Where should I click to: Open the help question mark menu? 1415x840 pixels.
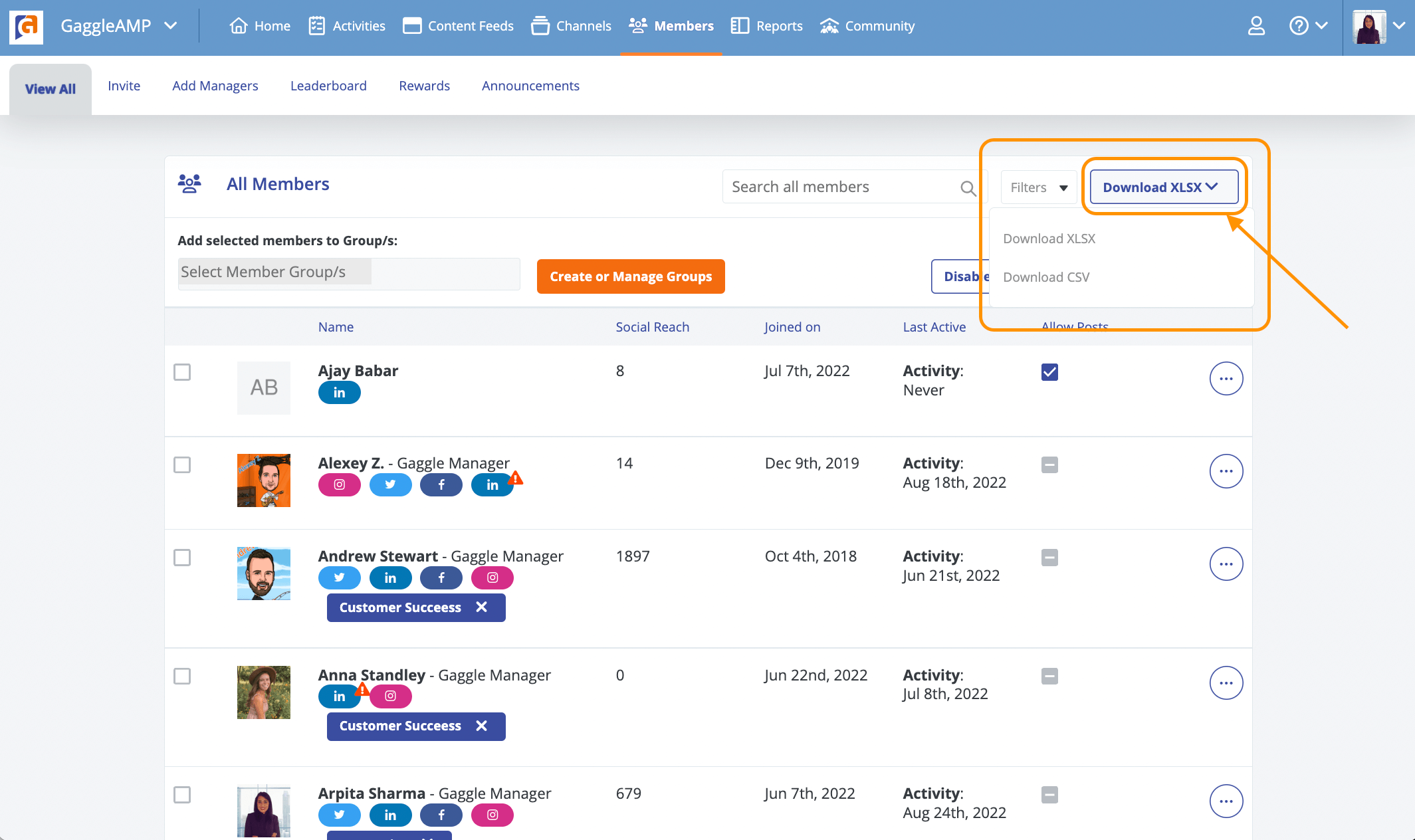[x=1307, y=26]
